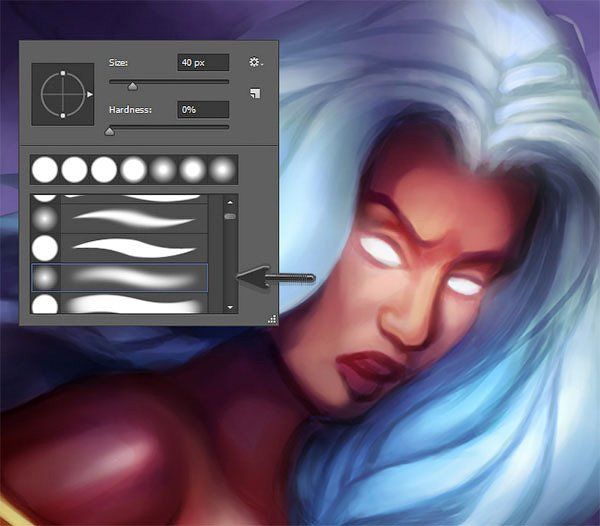Click the brush list scroll down arrow
The image size is (600, 526).
click(x=230, y=307)
